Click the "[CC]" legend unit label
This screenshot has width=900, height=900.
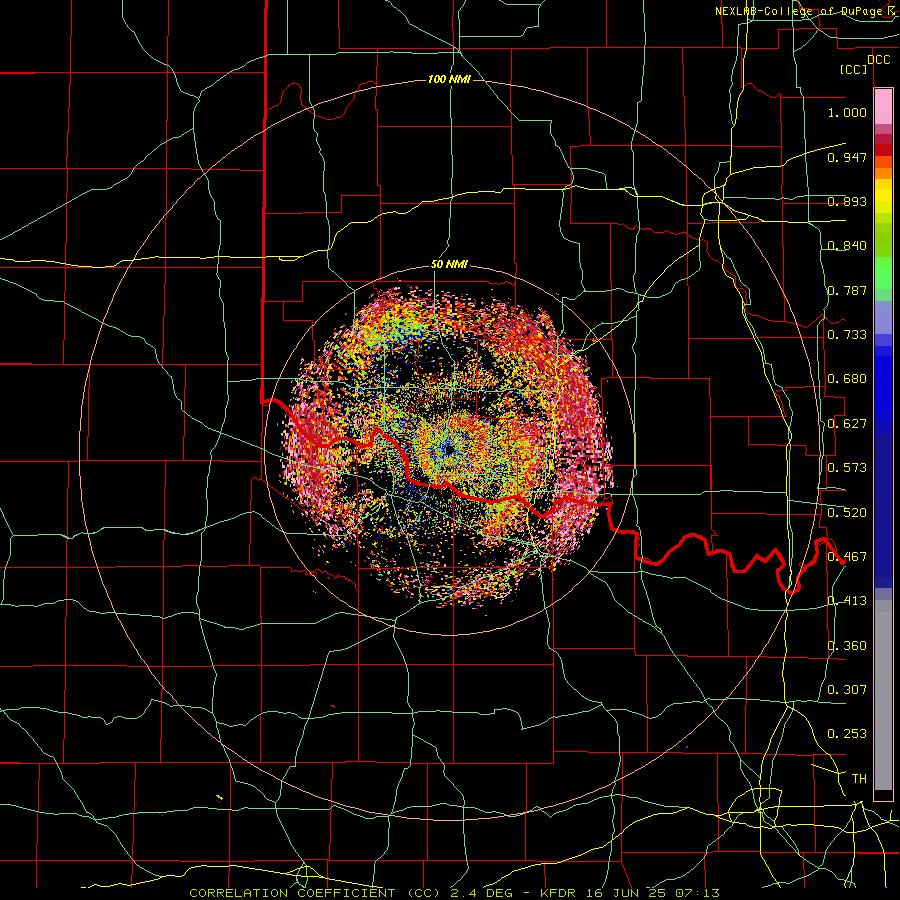(x=853, y=69)
